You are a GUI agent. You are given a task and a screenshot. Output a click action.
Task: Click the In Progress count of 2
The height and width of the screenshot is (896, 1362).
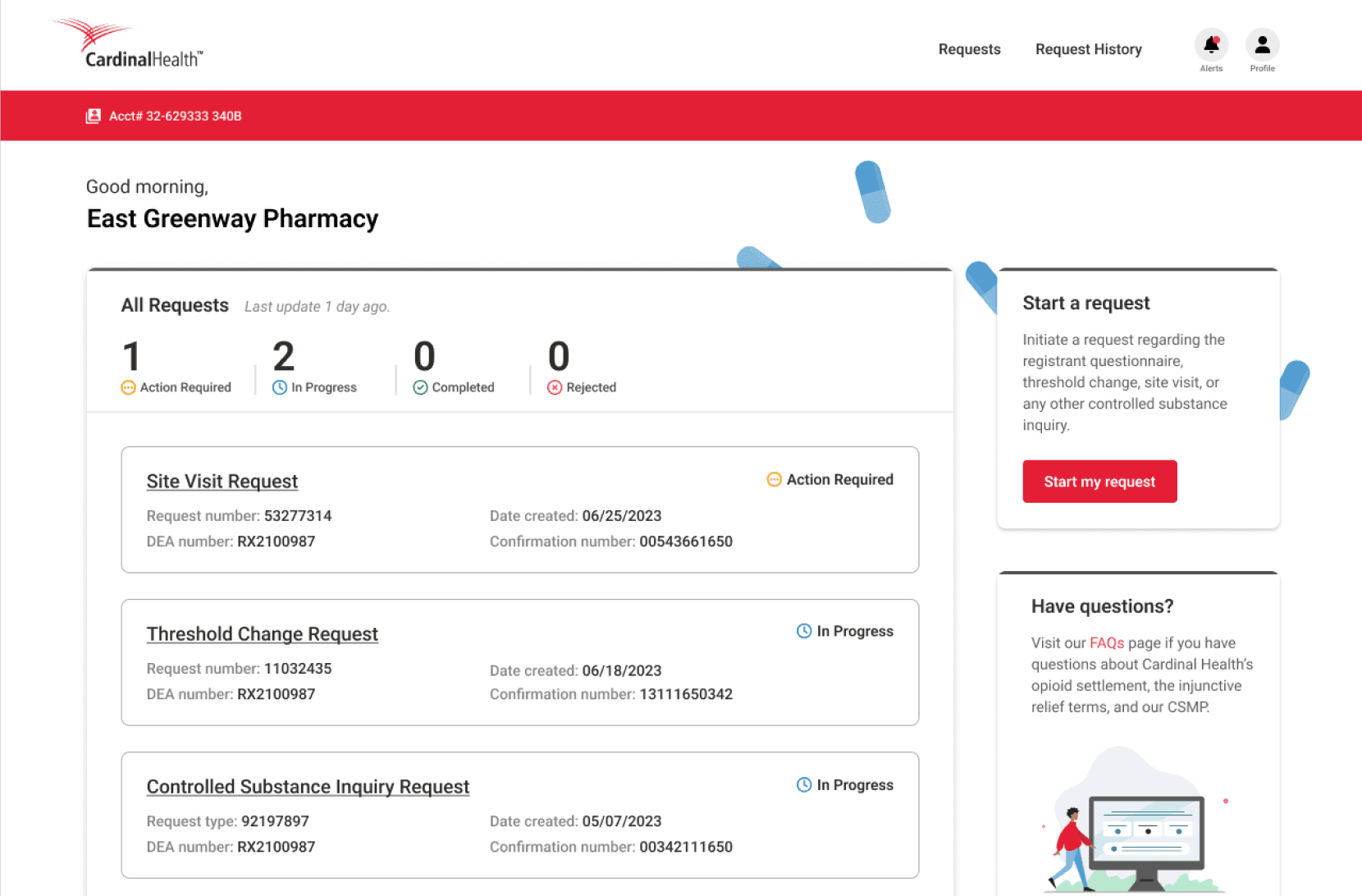point(284,357)
